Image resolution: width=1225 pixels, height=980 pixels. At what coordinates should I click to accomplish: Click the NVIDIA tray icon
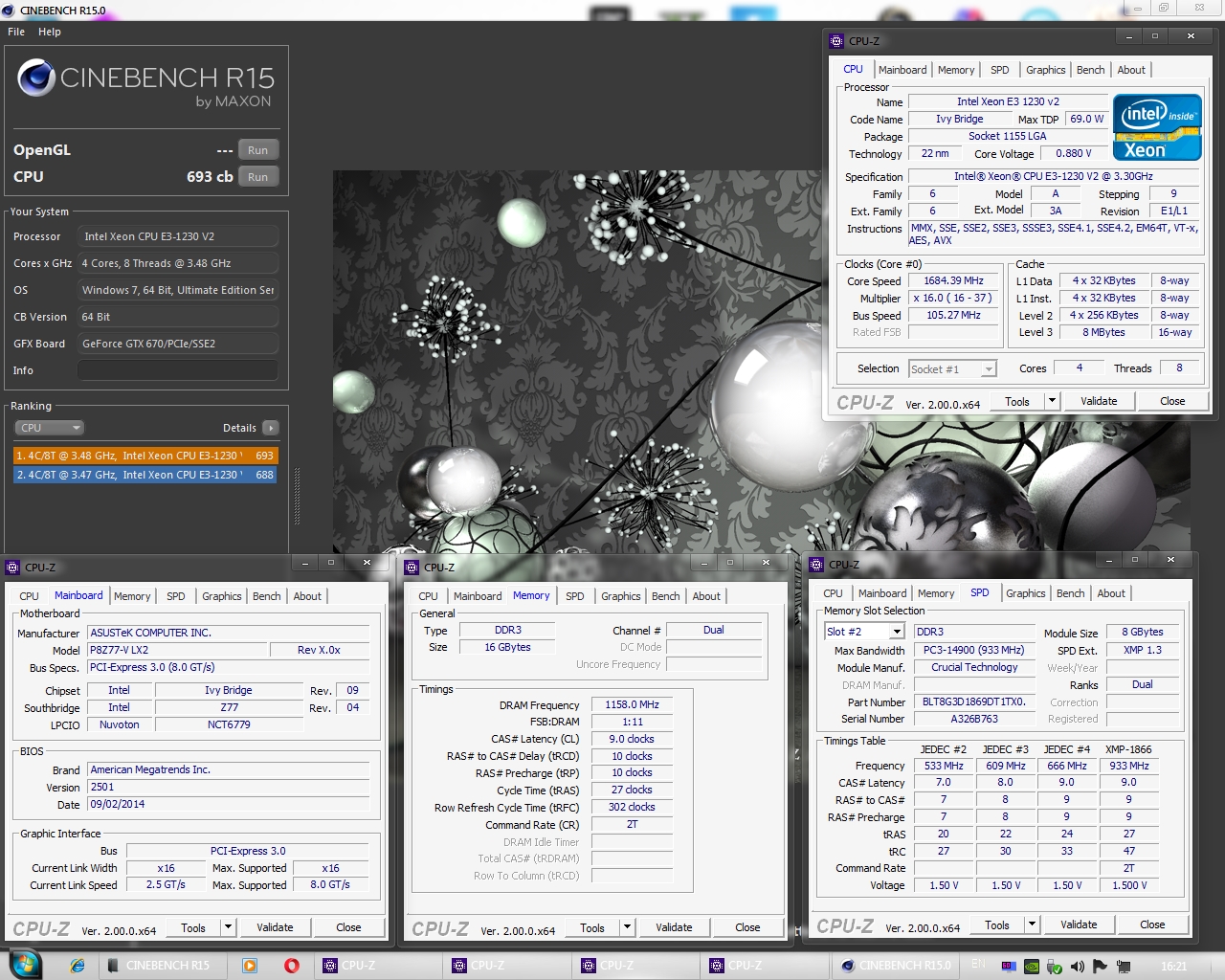pos(1032,967)
